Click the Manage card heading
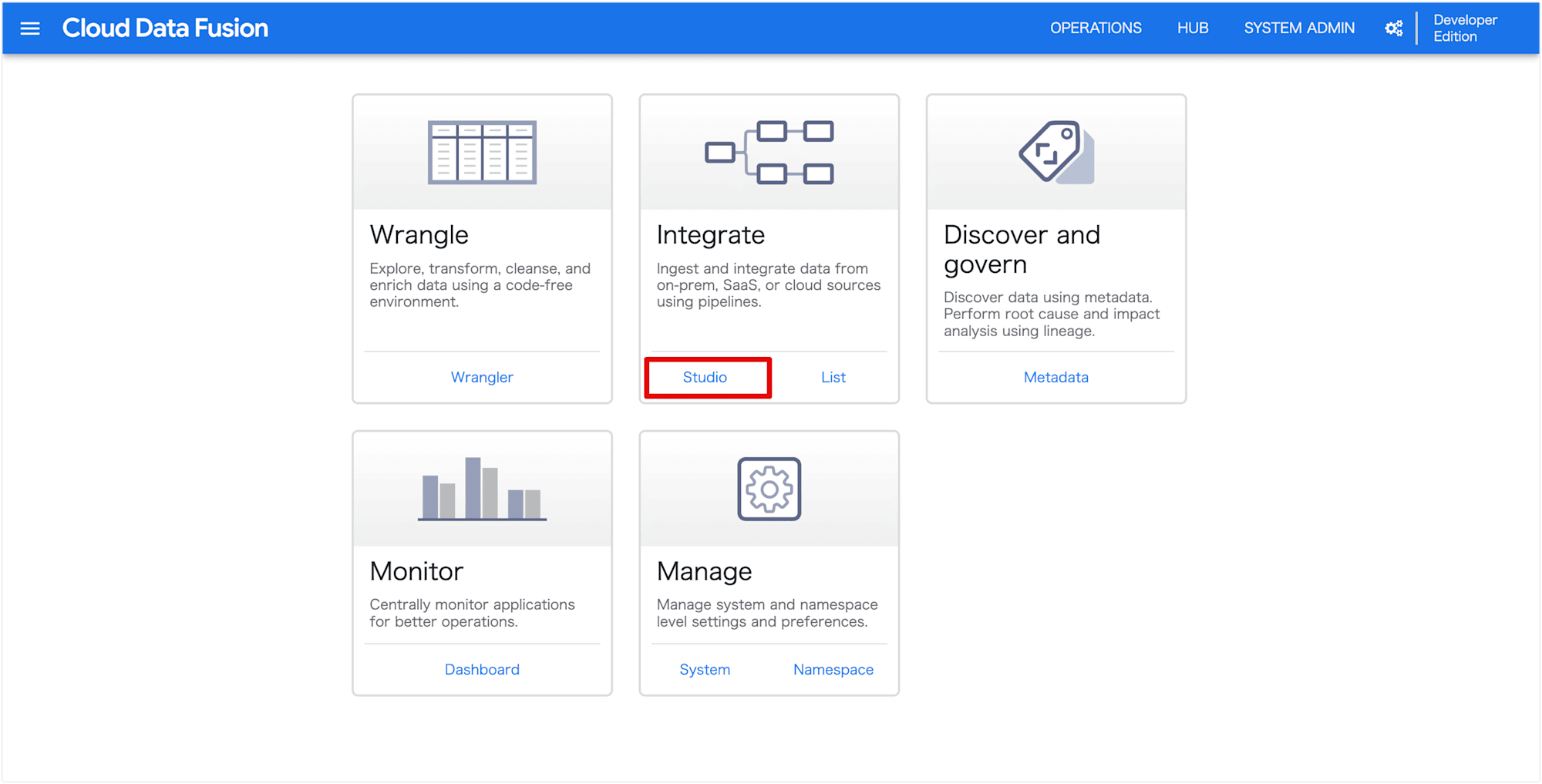This screenshot has width=1542, height=784. (704, 571)
